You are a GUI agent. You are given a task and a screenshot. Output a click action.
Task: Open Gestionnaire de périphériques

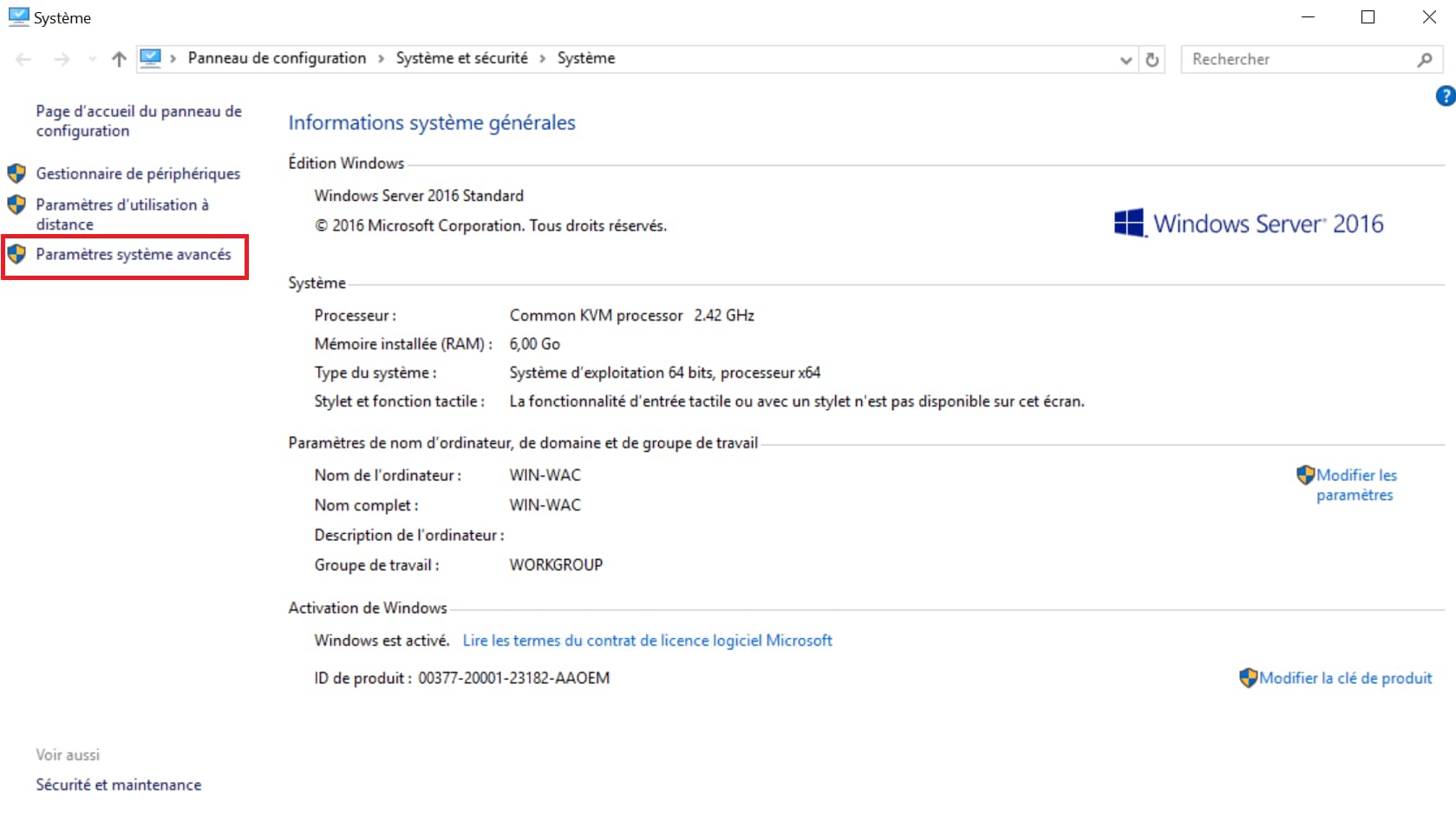point(138,173)
